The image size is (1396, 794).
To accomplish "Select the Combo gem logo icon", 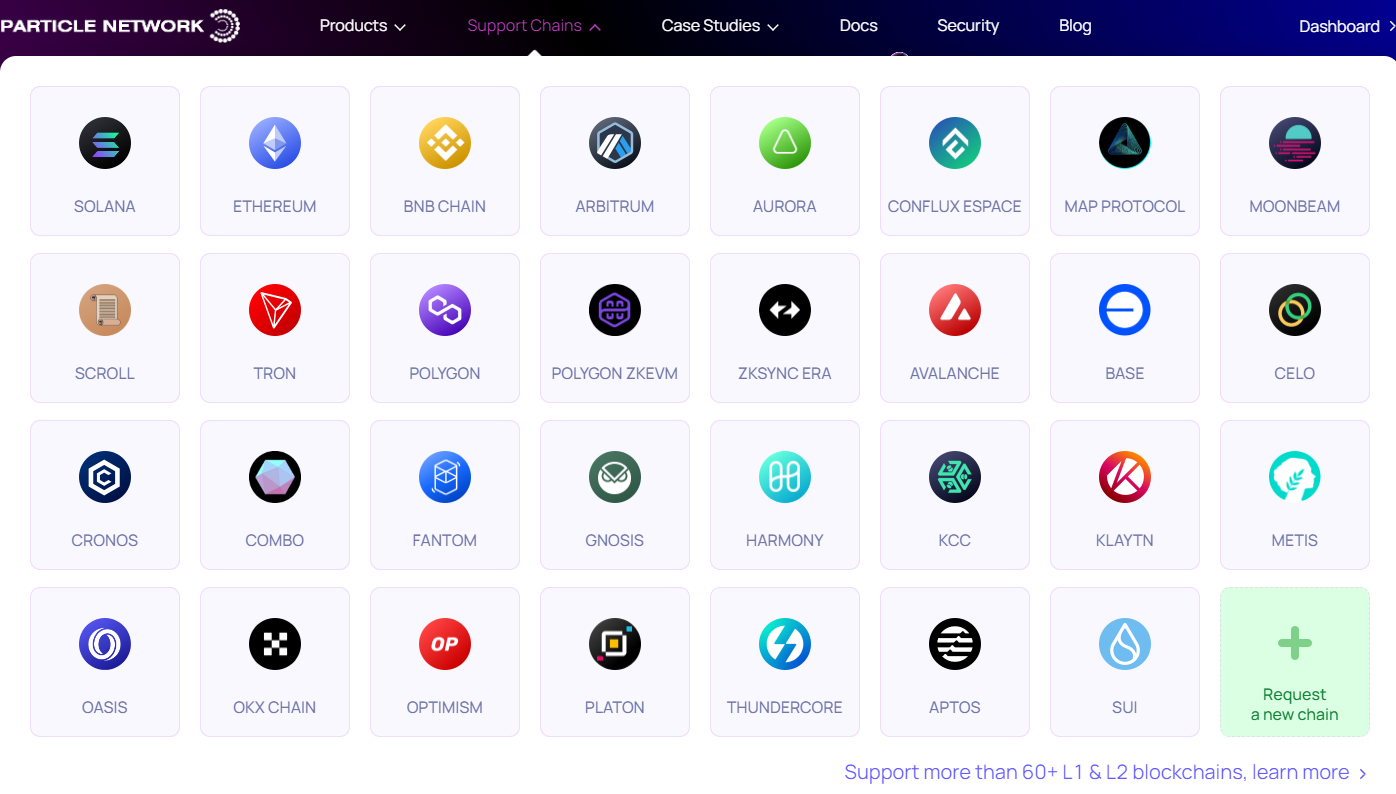I will (x=275, y=477).
